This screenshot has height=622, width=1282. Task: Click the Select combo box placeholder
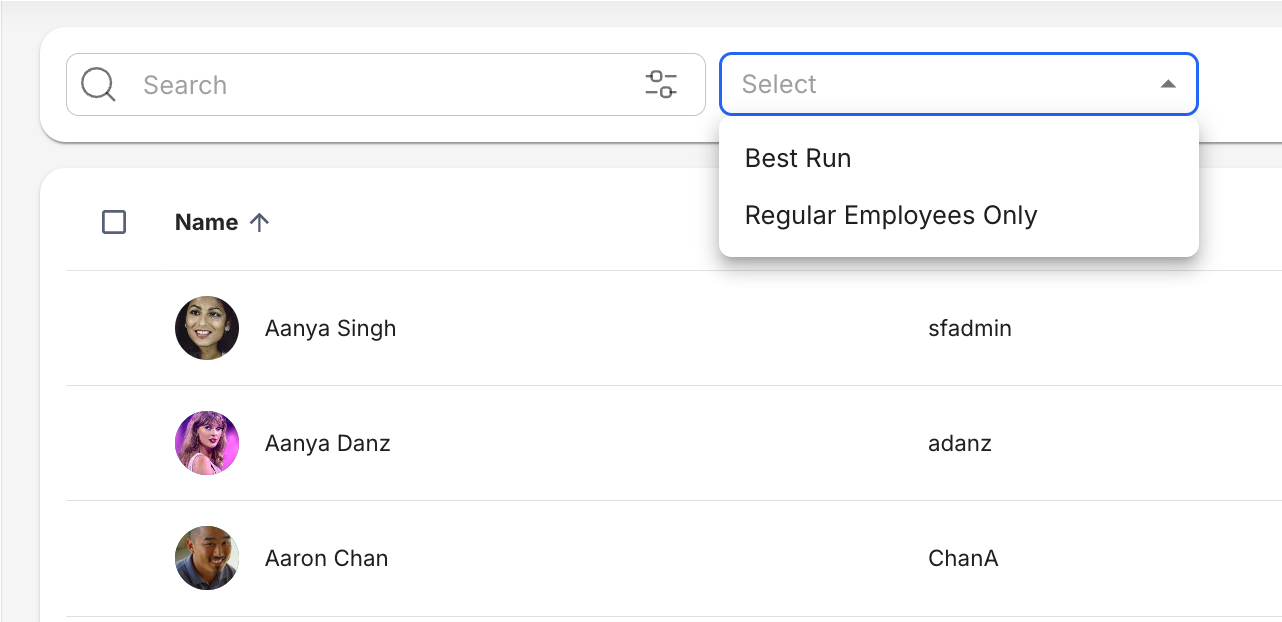[x=780, y=84]
